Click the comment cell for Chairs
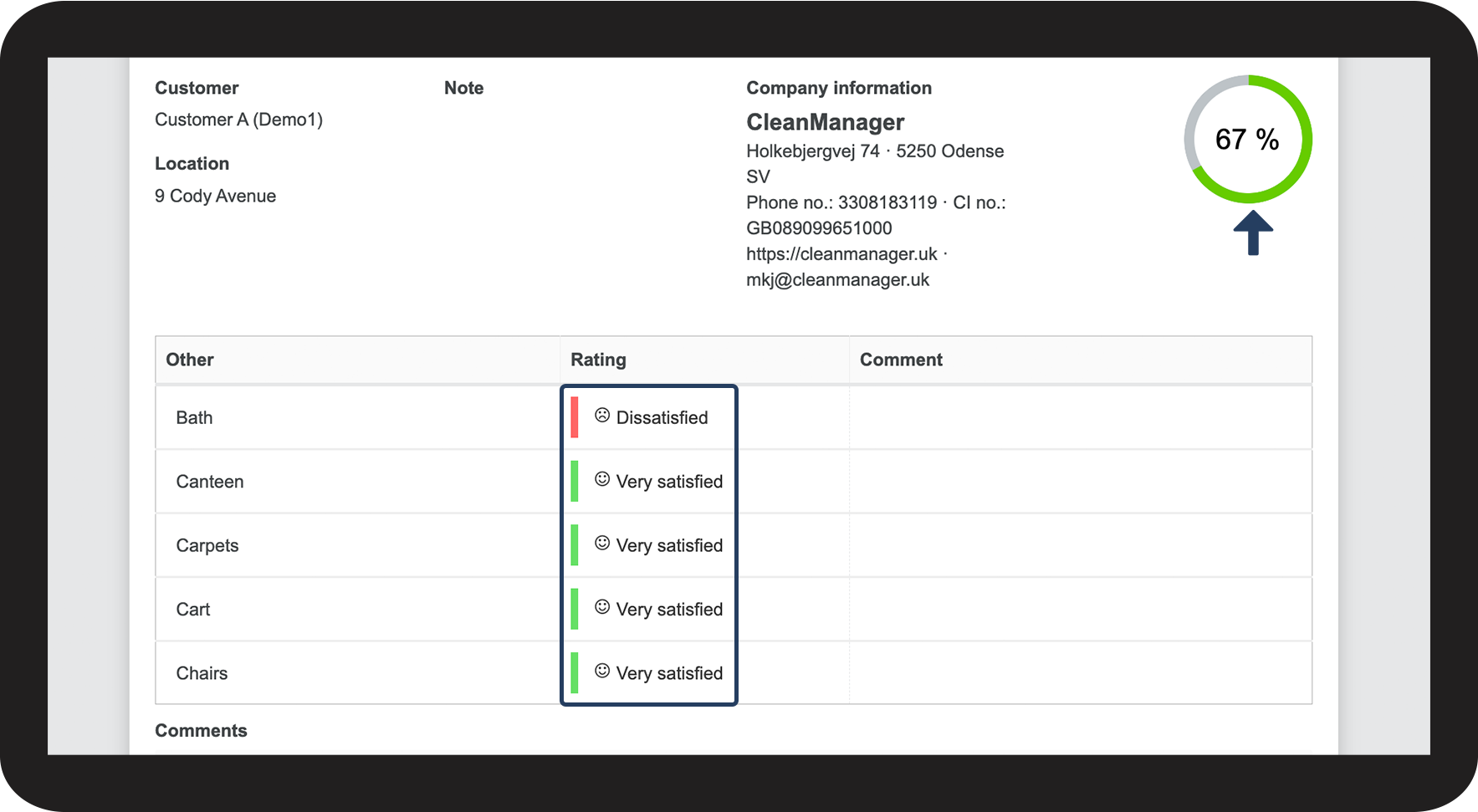The height and width of the screenshot is (812, 1478). (x=1079, y=673)
